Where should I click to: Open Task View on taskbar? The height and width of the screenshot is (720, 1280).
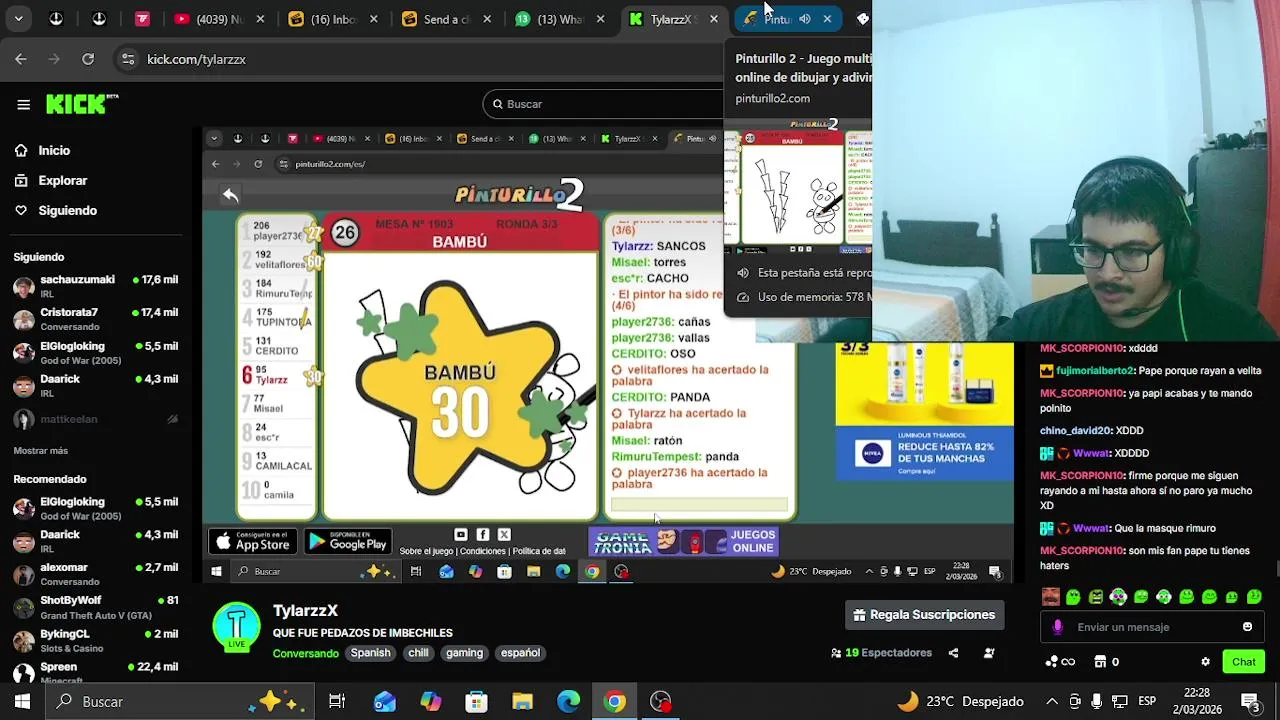[x=337, y=702]
